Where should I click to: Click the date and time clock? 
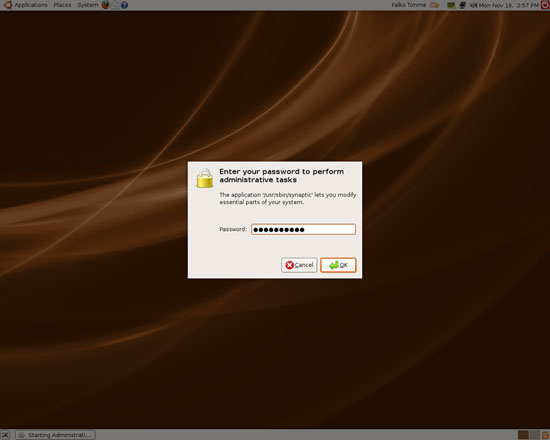[x=509, y=5]
